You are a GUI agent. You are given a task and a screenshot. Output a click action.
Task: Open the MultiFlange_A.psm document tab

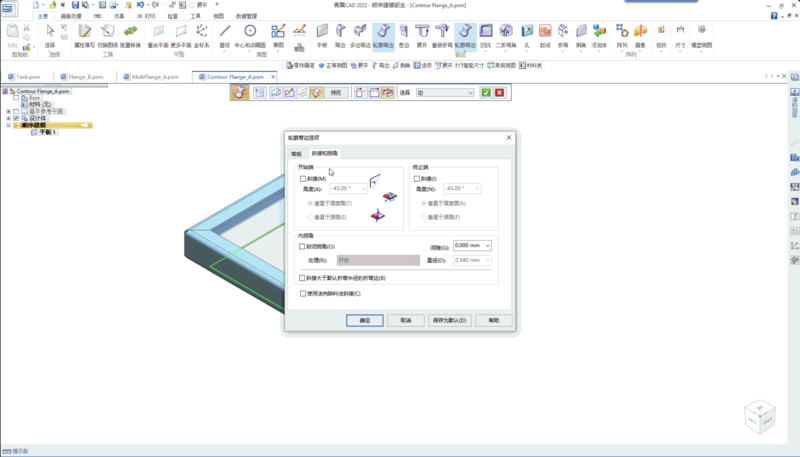point(155,76)
